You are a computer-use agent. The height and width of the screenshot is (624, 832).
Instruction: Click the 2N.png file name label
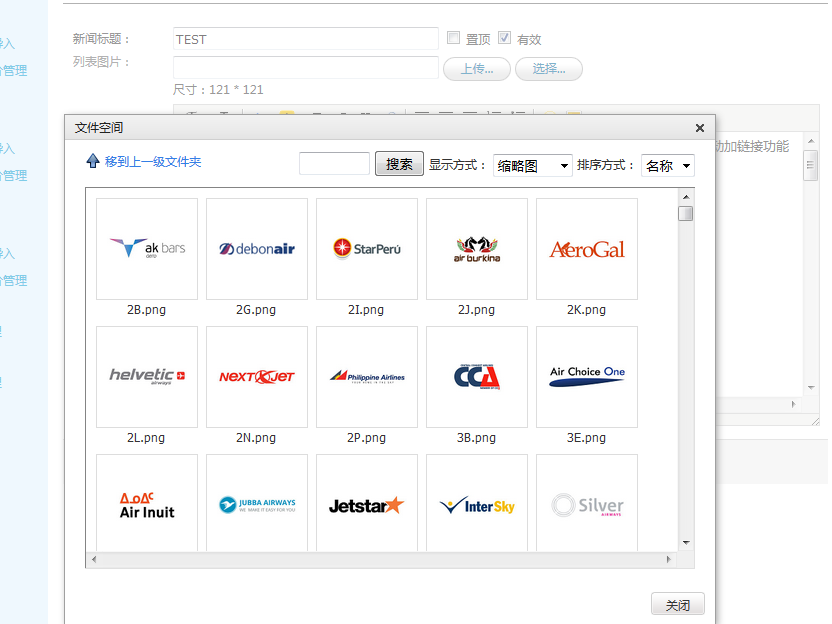[x=256, y=438]
